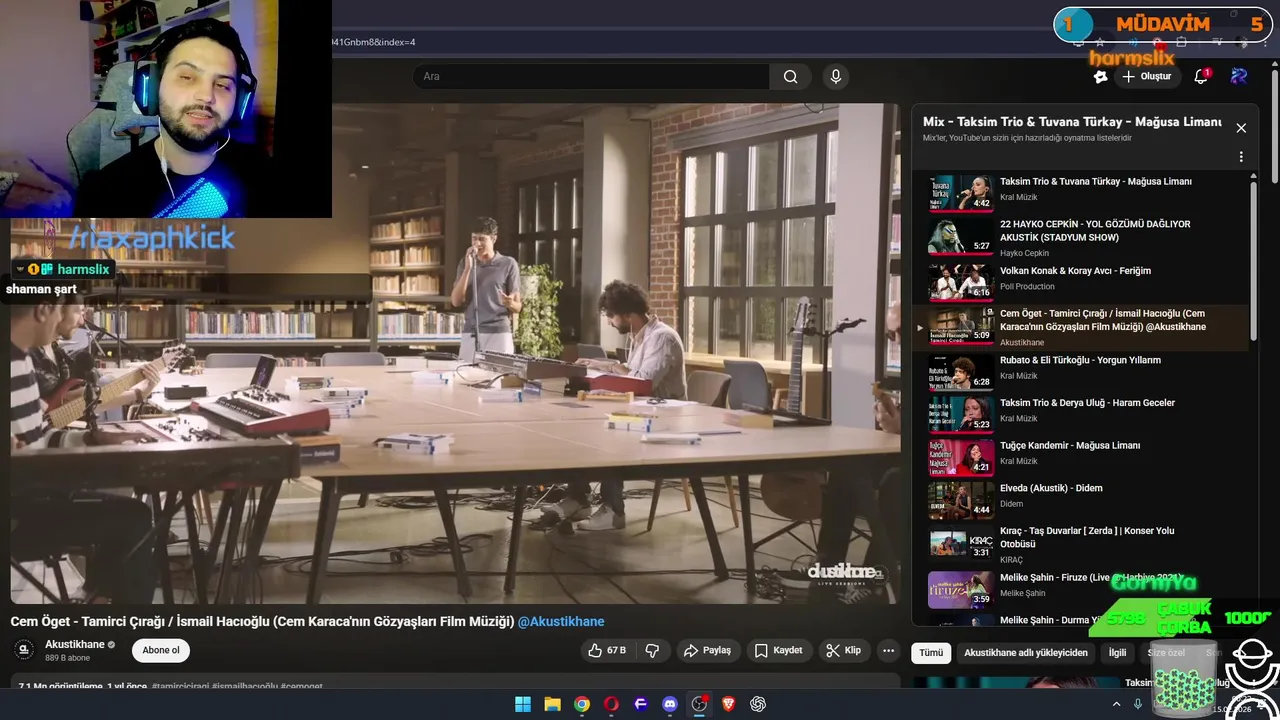Select the İlgili filter chip
Image resolution: width=1280 pixels, height=720 pixels.
[x=1117, y=652]
